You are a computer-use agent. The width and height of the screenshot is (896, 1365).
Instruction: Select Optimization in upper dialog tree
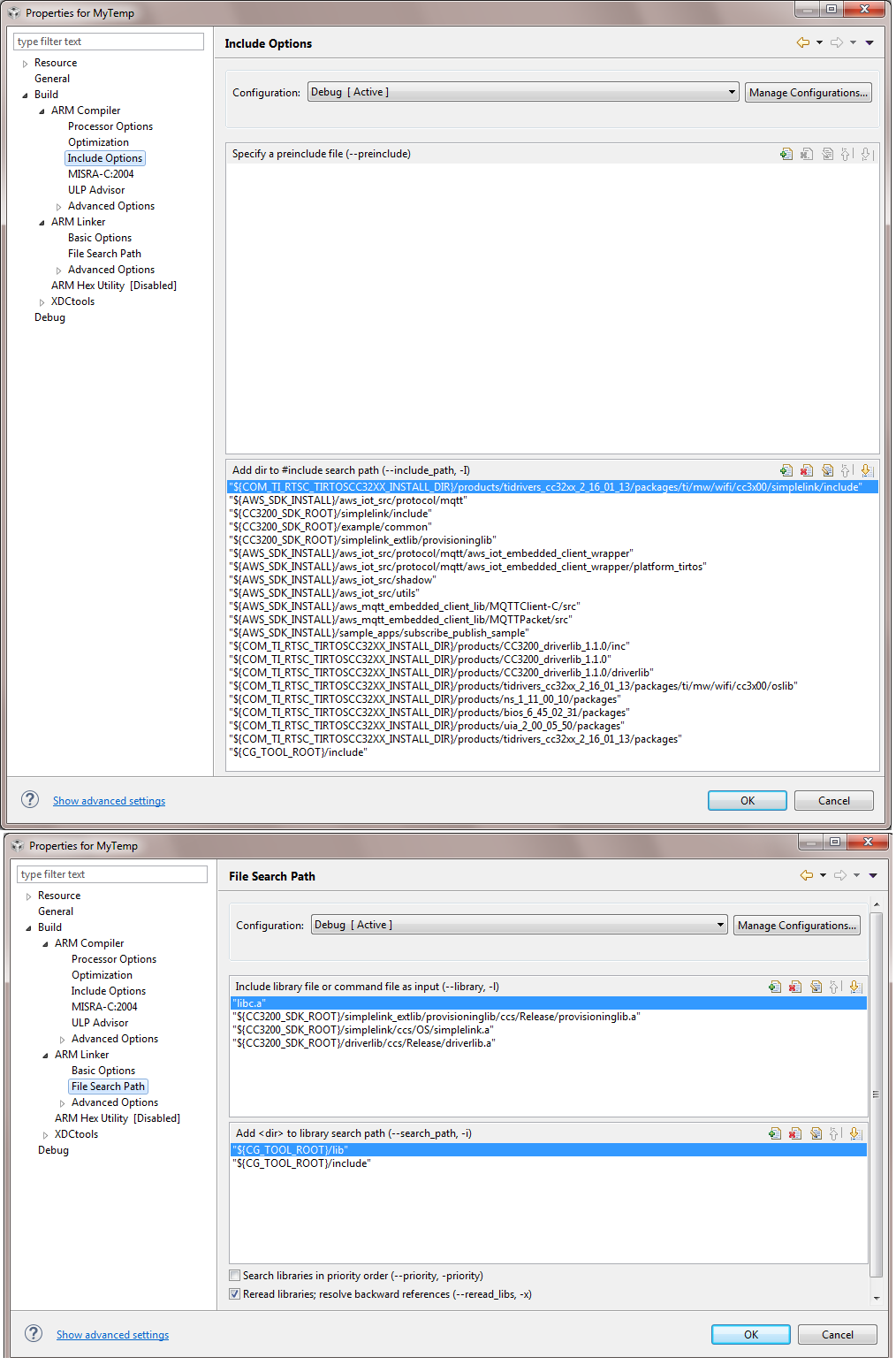[98, 142]
